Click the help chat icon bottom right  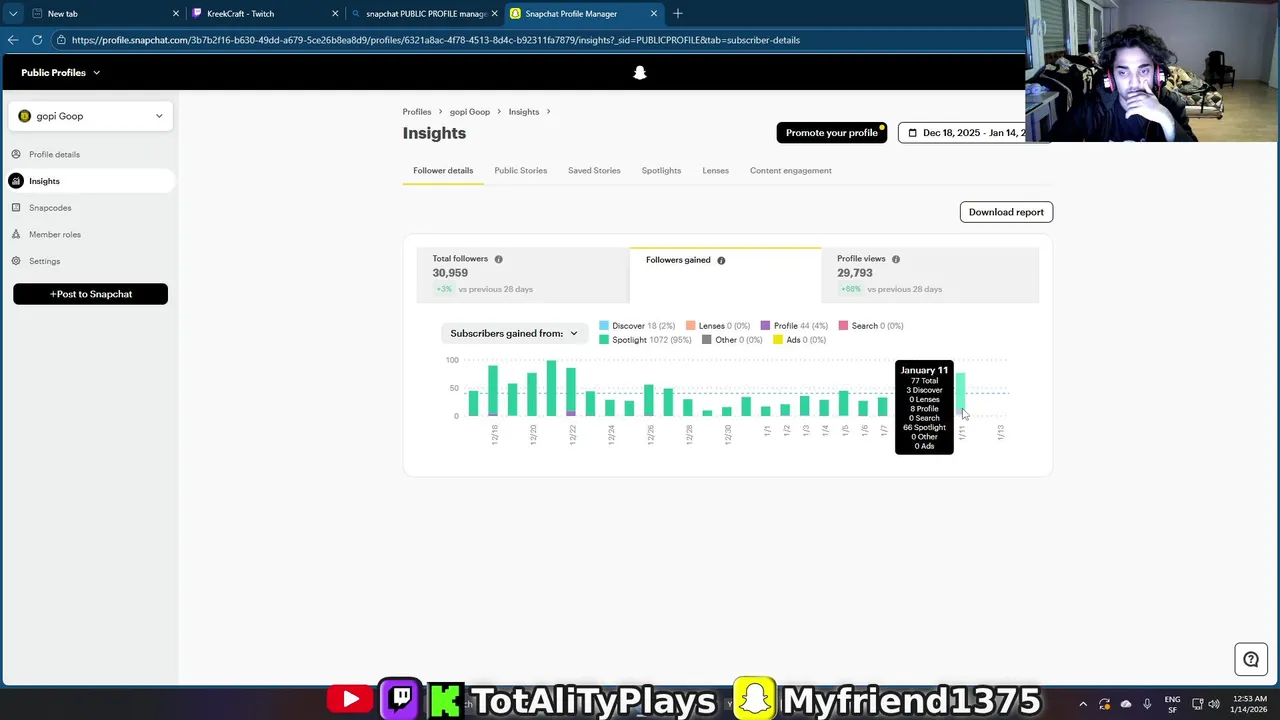click(1251, 659)
